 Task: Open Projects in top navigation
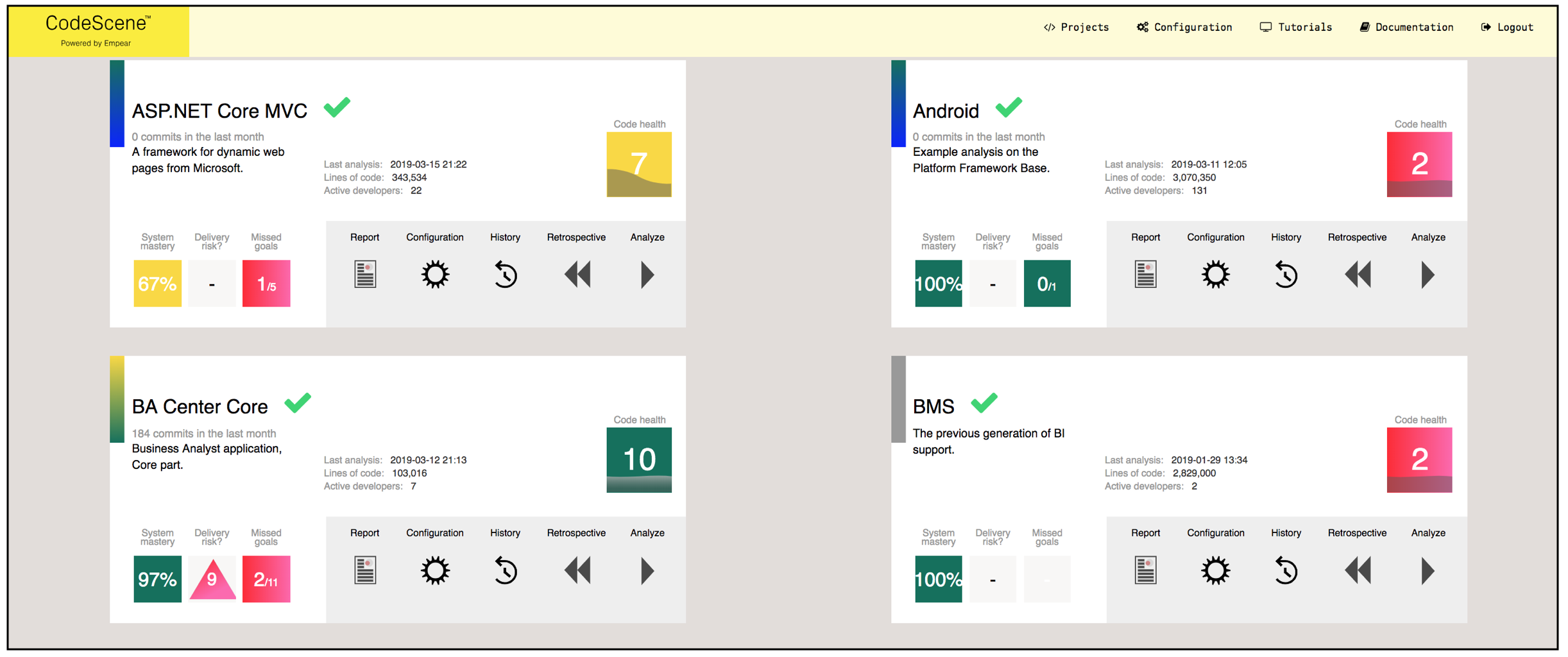(1076, 27)
